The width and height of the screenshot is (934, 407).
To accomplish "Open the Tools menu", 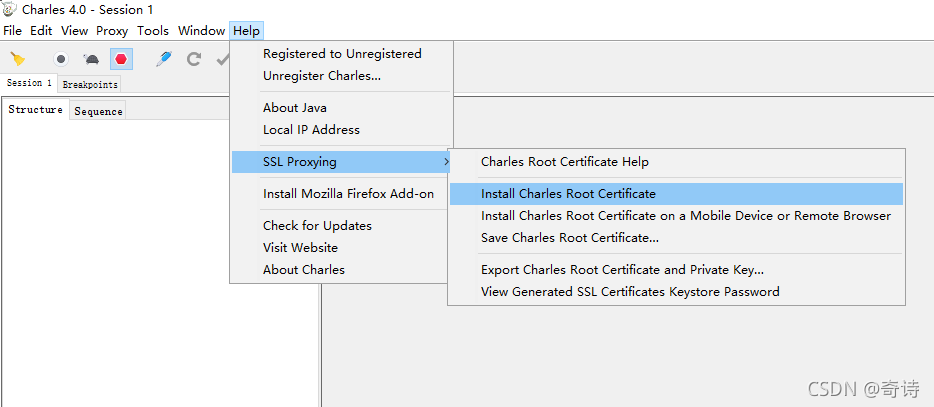I will (153, 31).
